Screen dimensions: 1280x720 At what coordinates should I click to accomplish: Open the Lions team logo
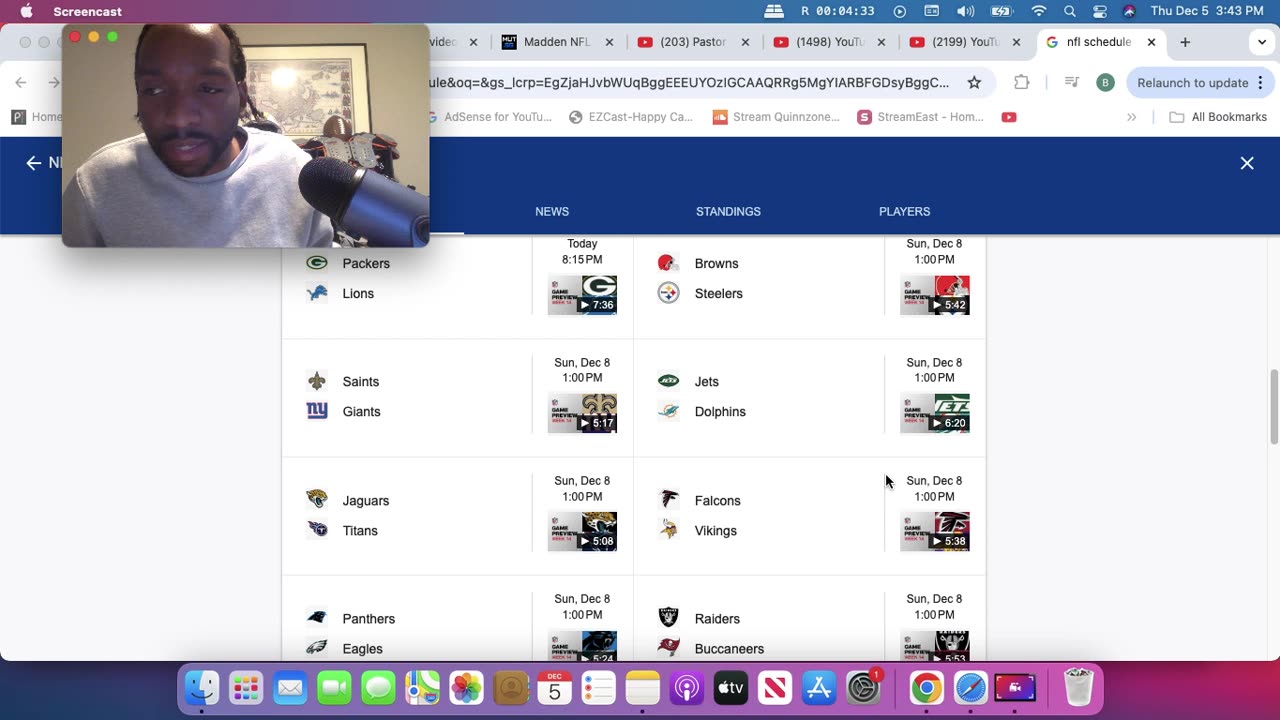[317, 293]
